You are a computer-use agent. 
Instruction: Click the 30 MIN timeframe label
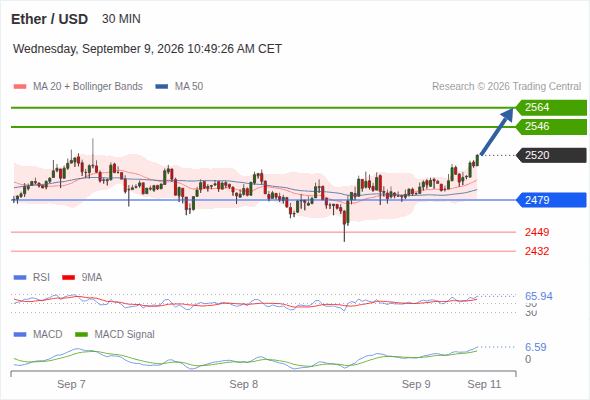pyautogui.click(x=121, y=19)
